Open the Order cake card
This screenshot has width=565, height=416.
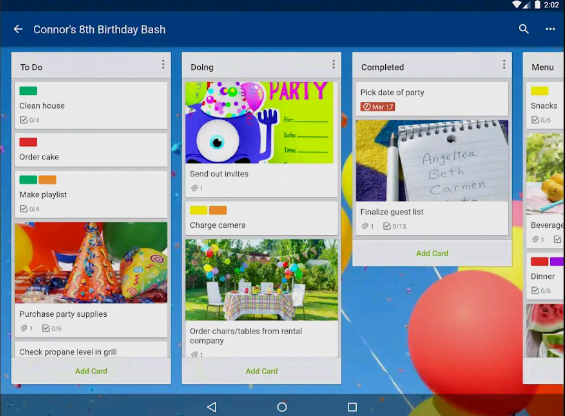tap(91, 150)
